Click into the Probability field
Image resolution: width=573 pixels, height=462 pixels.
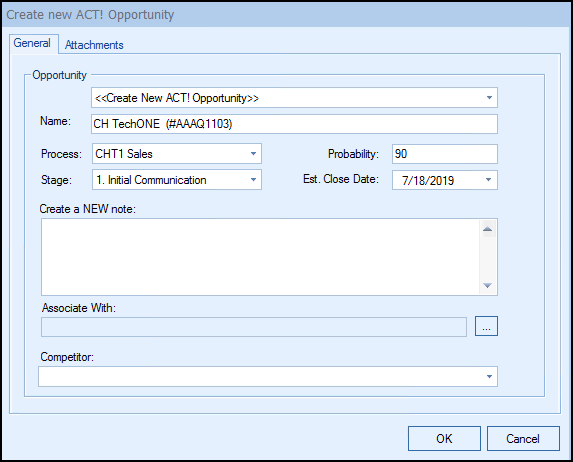coord(445,154)
